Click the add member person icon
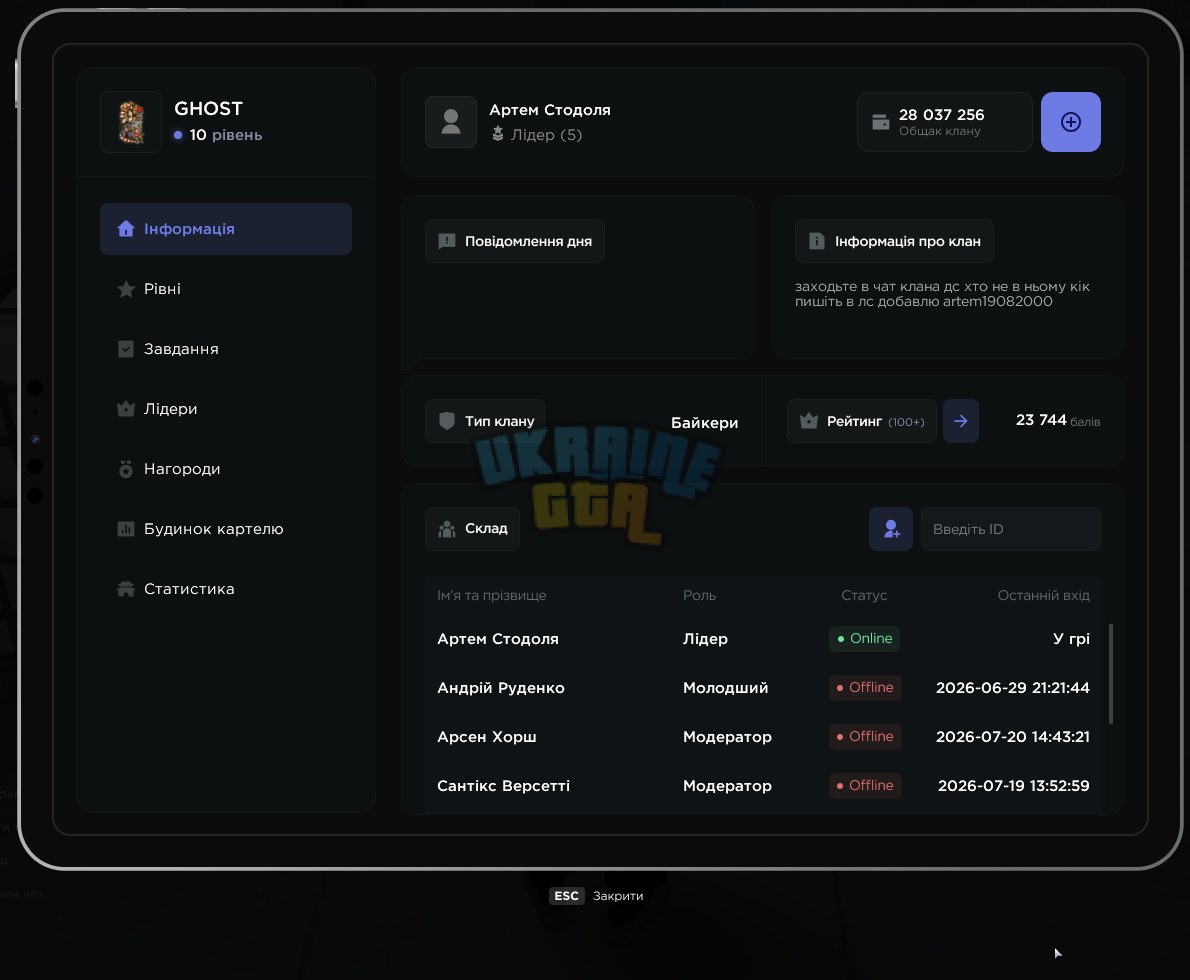This screenshot has width=1190, height=980. click(x=891, y=529)
